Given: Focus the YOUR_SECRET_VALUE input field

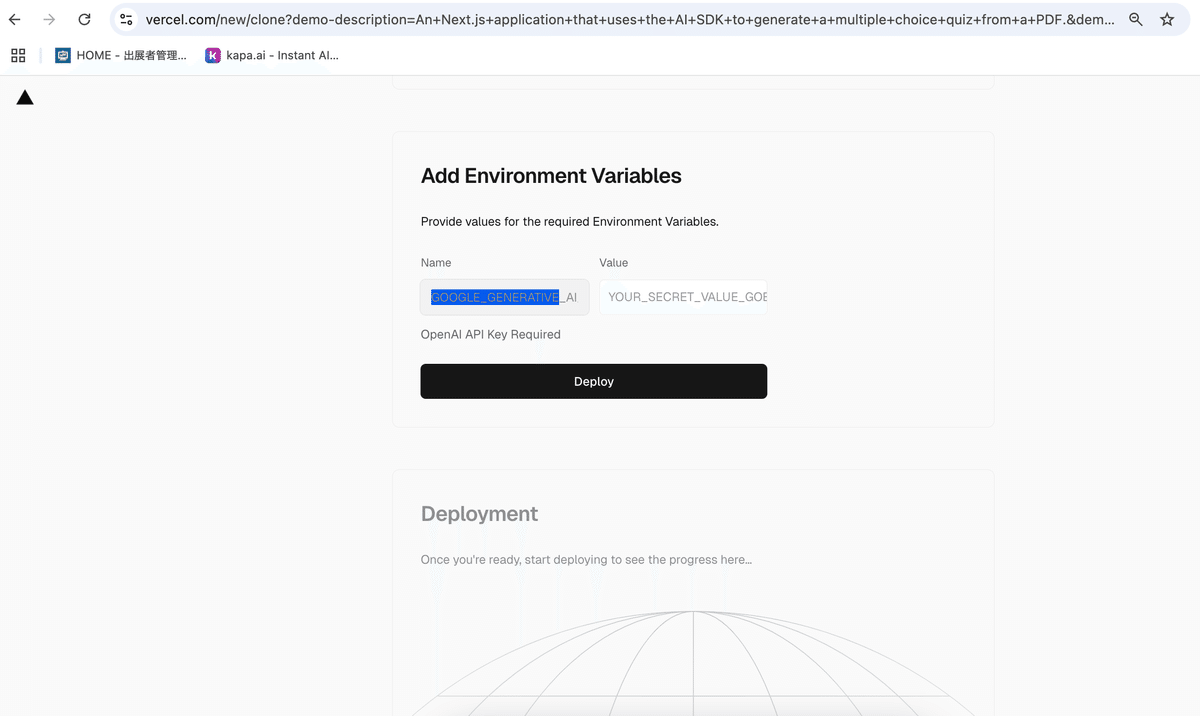Looking at the screenshot, I should [683, 297].
